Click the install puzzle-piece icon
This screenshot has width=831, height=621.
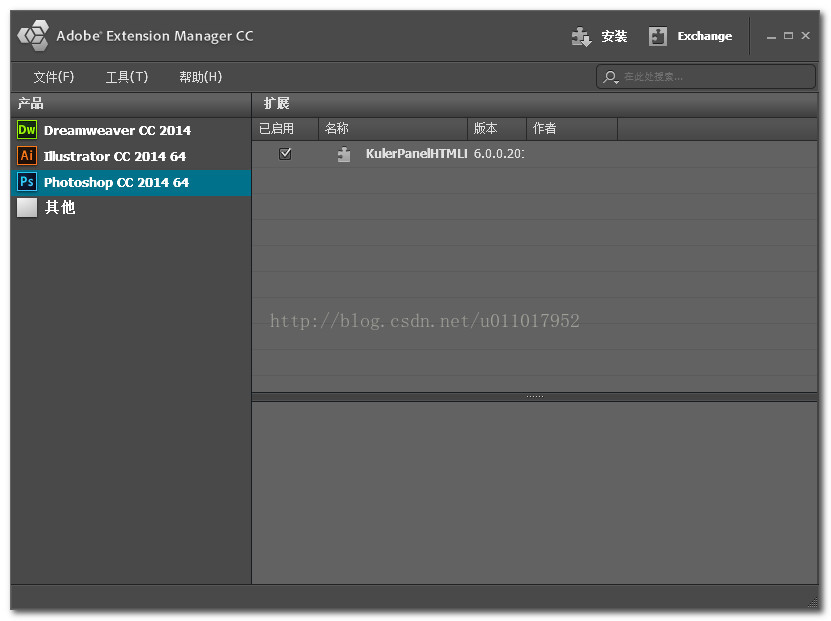(581, 37)
